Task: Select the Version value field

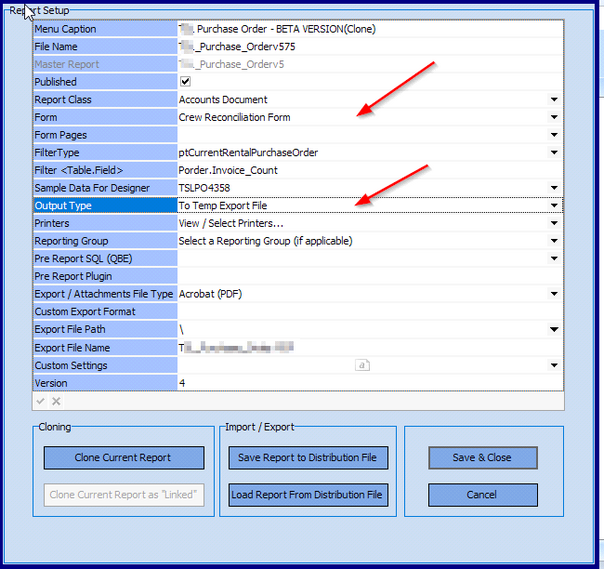Action: point(365,383)
